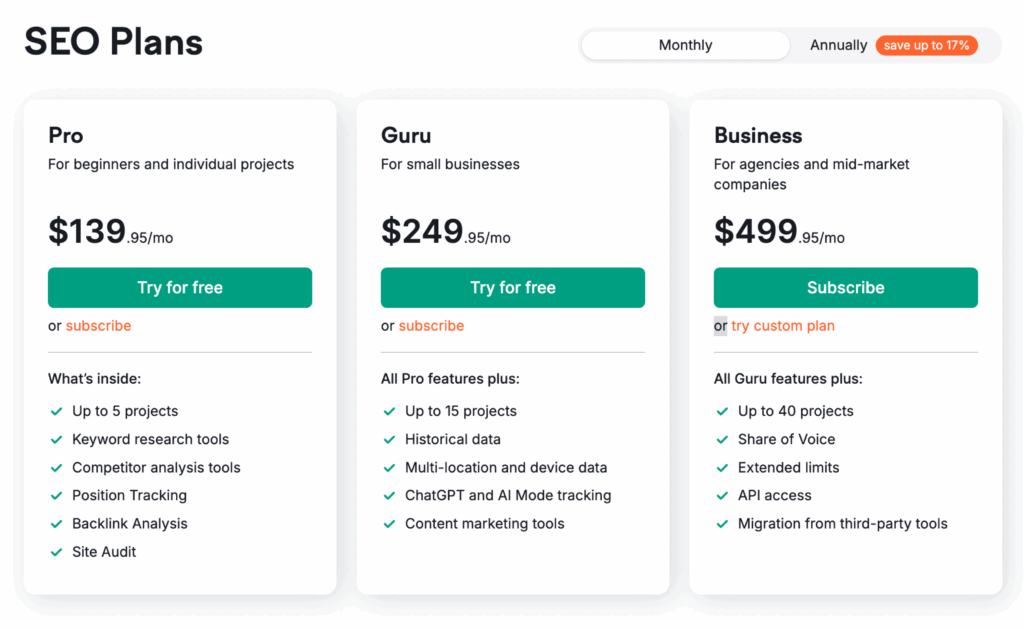The width and height of the screenshot is (1024, 630).
Task: Click checkmark beside Keyword research tools
Action: [x=56, y=439]
